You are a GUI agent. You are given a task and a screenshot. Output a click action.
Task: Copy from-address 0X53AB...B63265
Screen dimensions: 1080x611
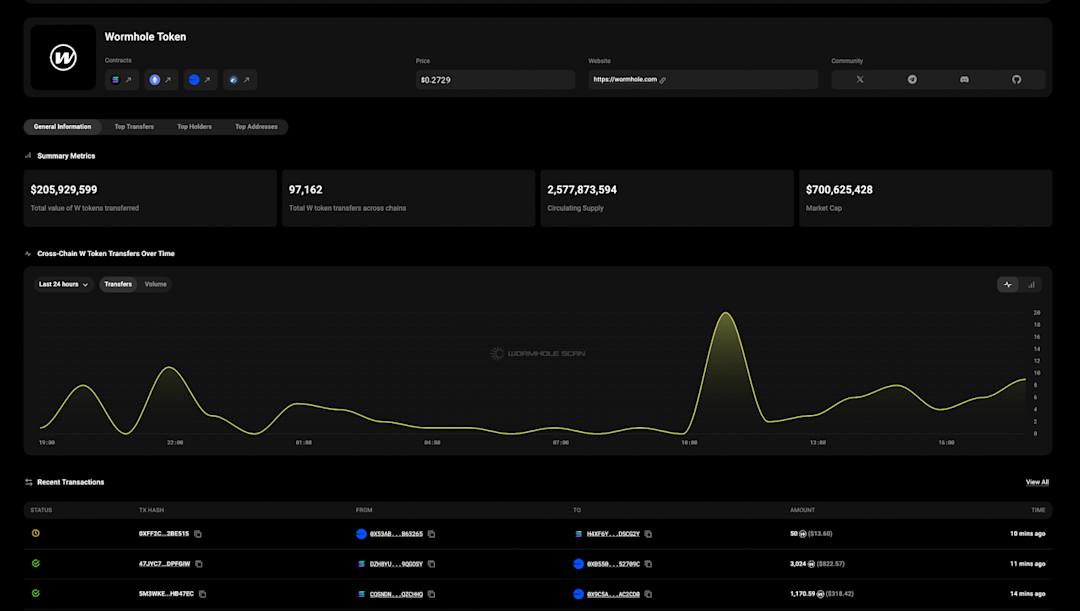[x=431, y=534]
